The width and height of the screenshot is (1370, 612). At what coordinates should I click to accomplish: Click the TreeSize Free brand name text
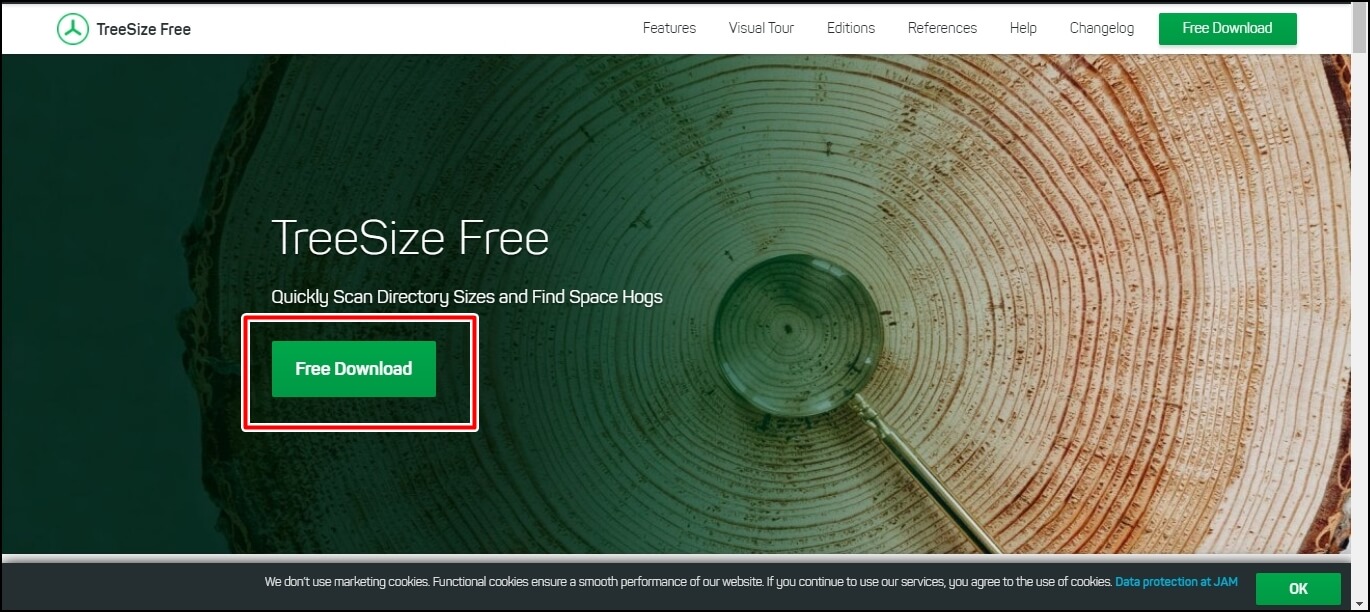click(144, 29)
